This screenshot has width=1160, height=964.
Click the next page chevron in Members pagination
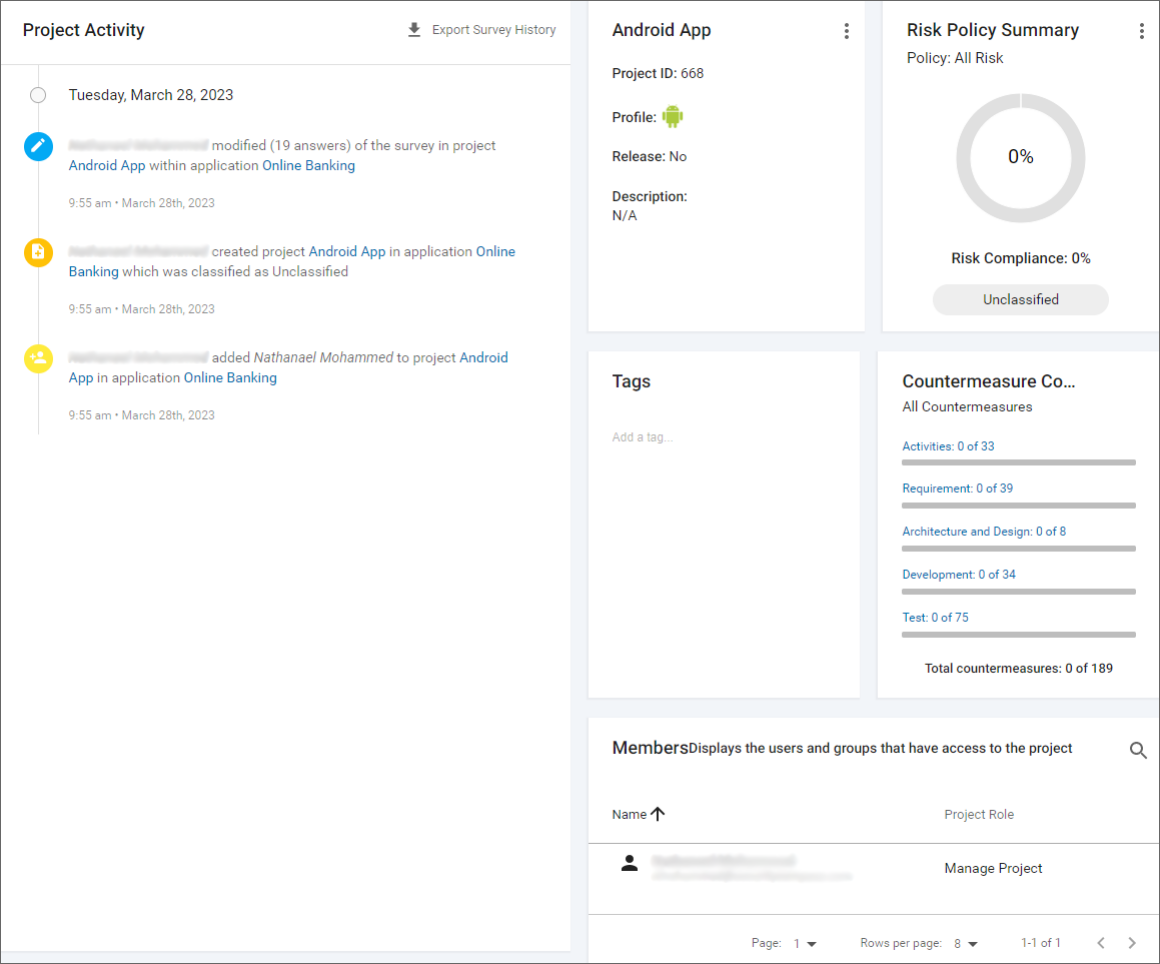pos(1131,942)
